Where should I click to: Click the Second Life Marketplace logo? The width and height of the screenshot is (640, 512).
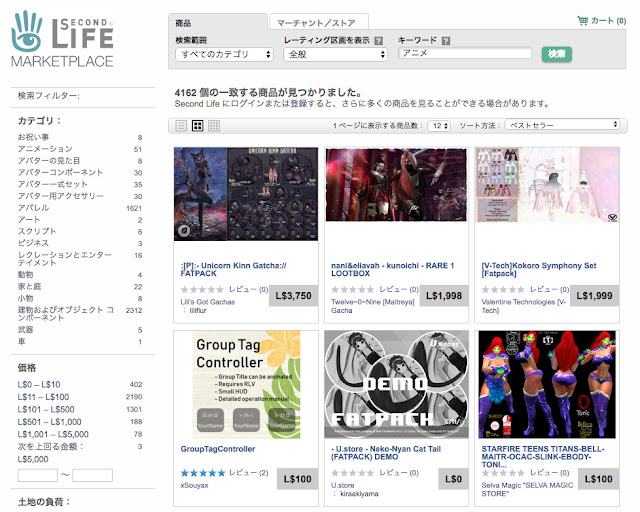coord(62,39)
